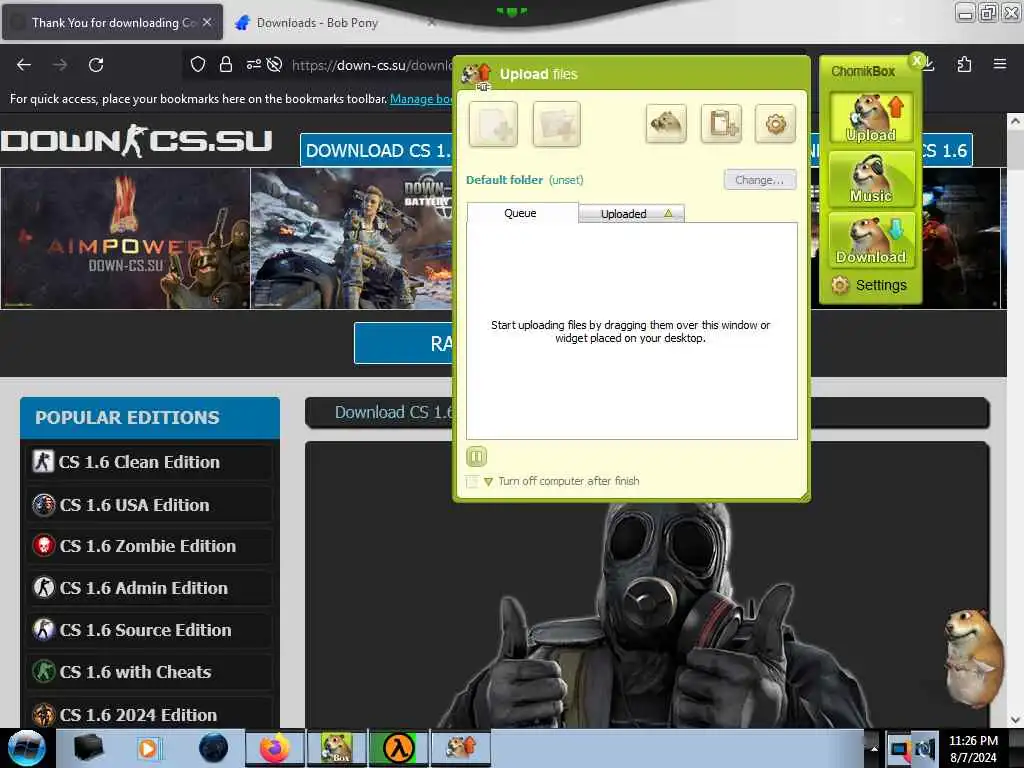Screen dimensions: 1024x768
Task: Select the Downloads - Bob Pony tab
Action: point(317,23)
